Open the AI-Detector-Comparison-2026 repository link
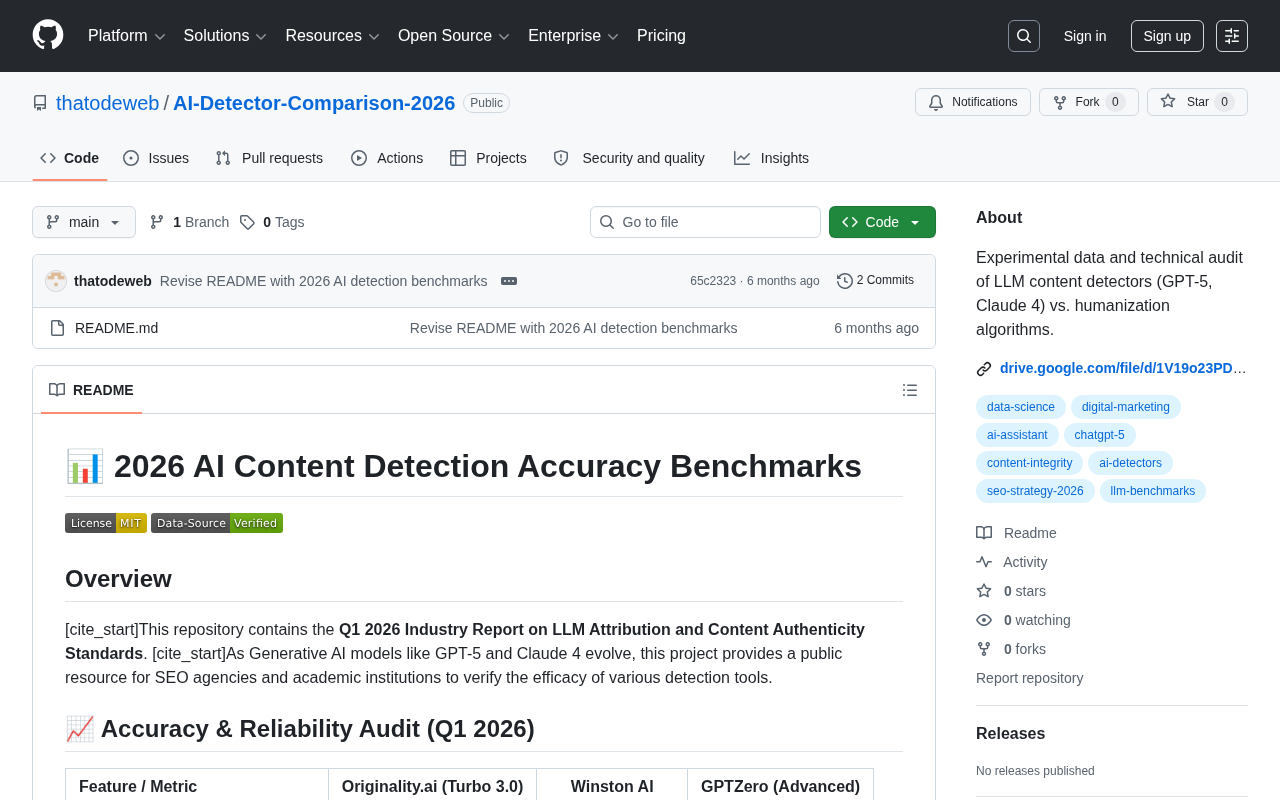This screenshot has height=800, width=1280. click(x=314, y=103)
